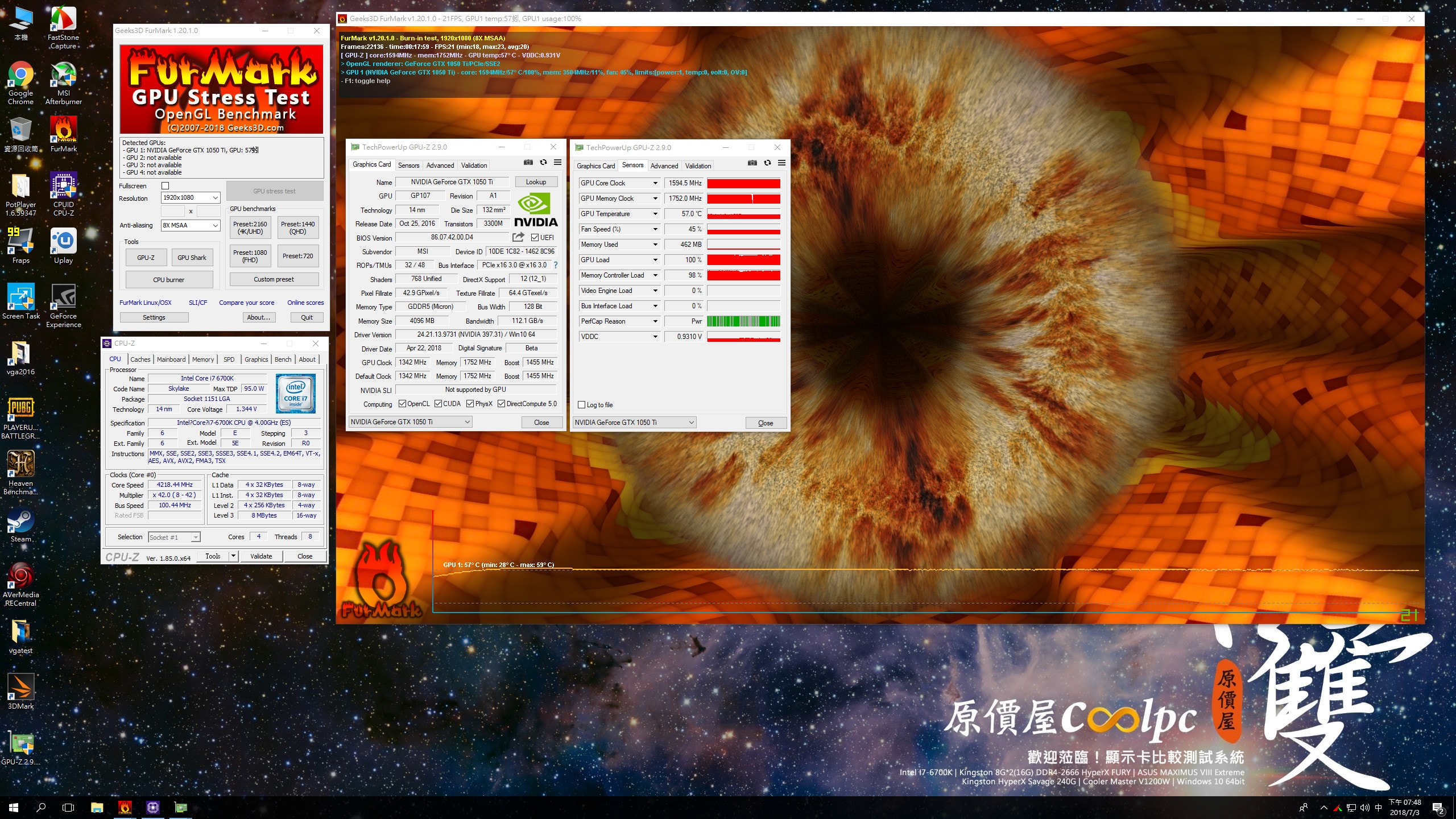The height and width of the screenshot is (819, 1456).
Task: Toggle the DirectCompute 5.0 checkbox
Action: coord(501,404)
